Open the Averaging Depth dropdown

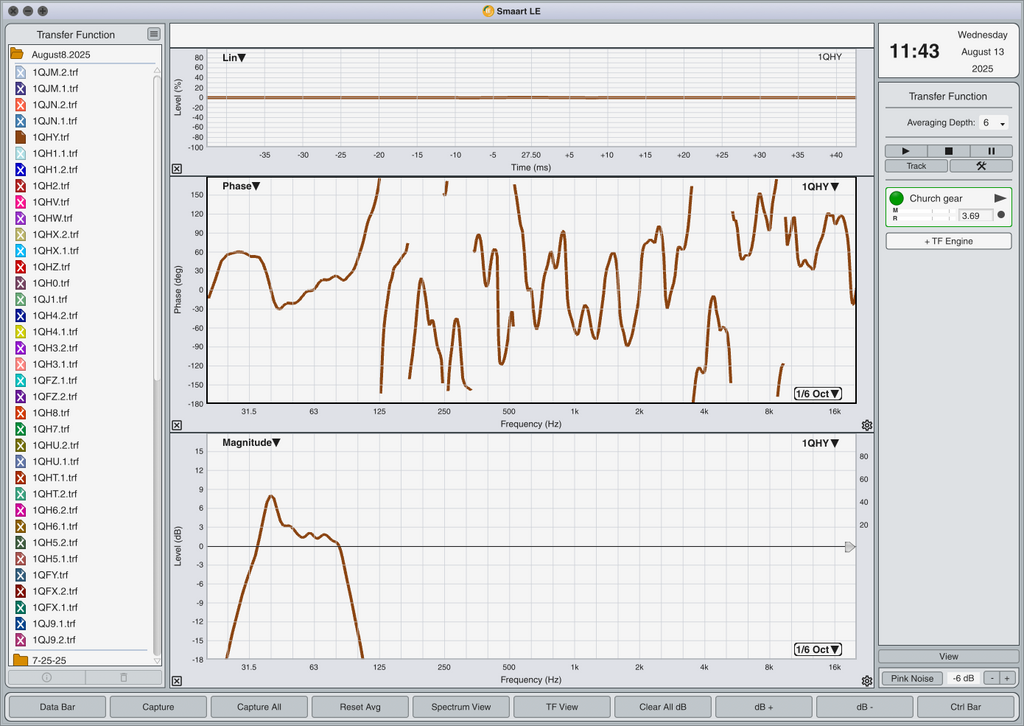[x=994, y=123]
